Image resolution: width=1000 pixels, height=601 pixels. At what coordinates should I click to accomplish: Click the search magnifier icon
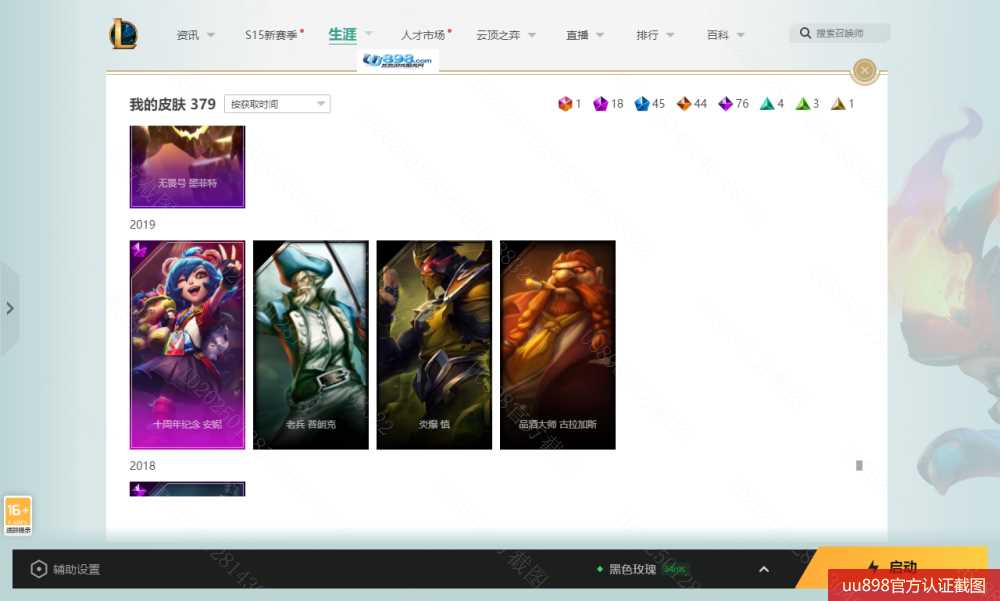pos(805,33)
